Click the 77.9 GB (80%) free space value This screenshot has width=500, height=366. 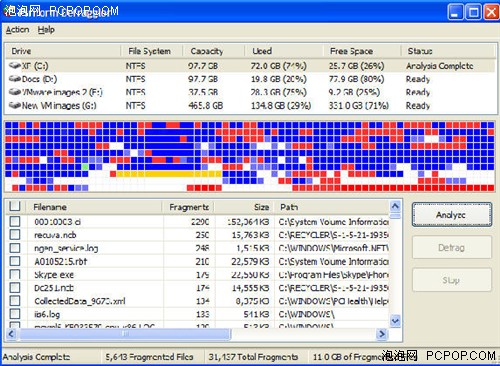click(x=356, y=79)
